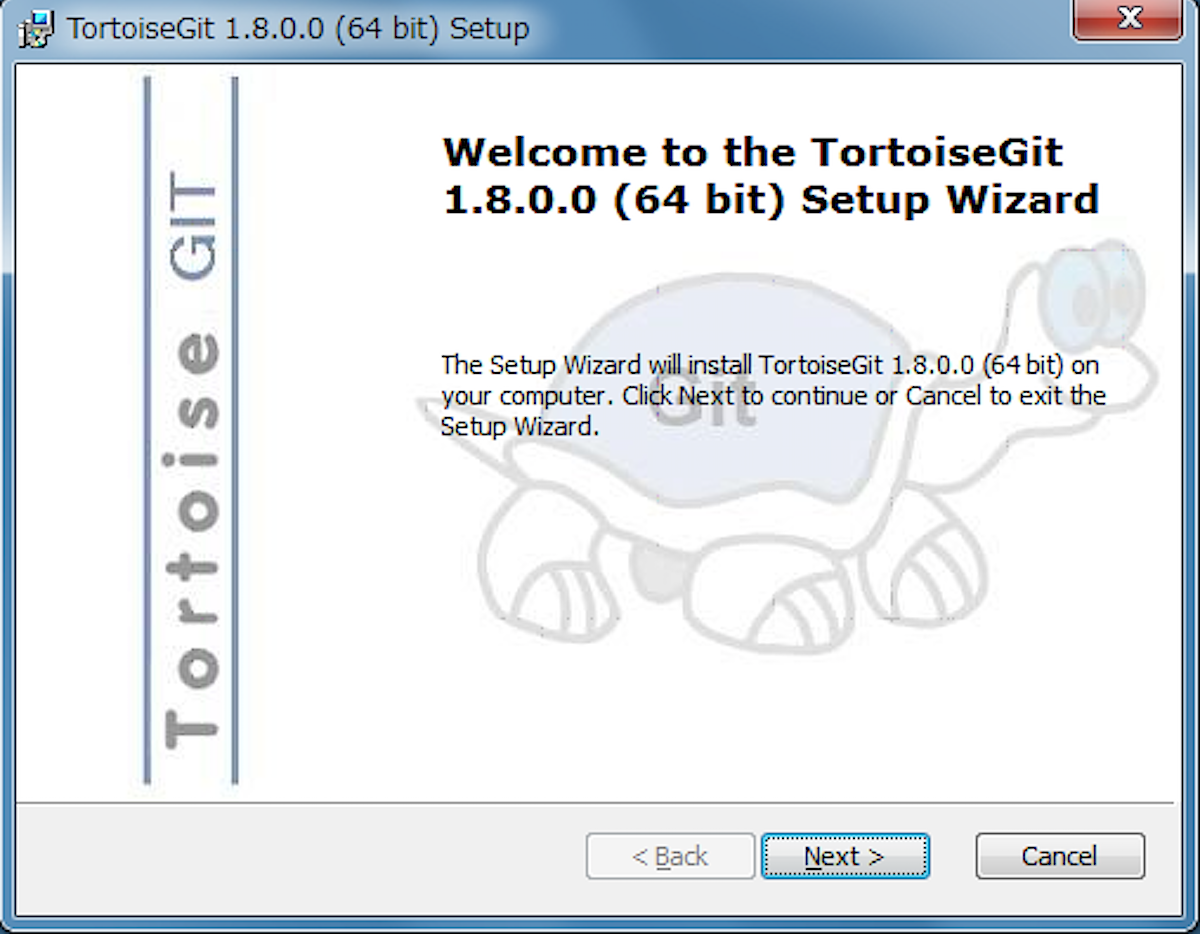Click the 'Welcome to the TortoiseGit' heading
This screenshot has width=1200, height=934.
(x=753, y=153)
